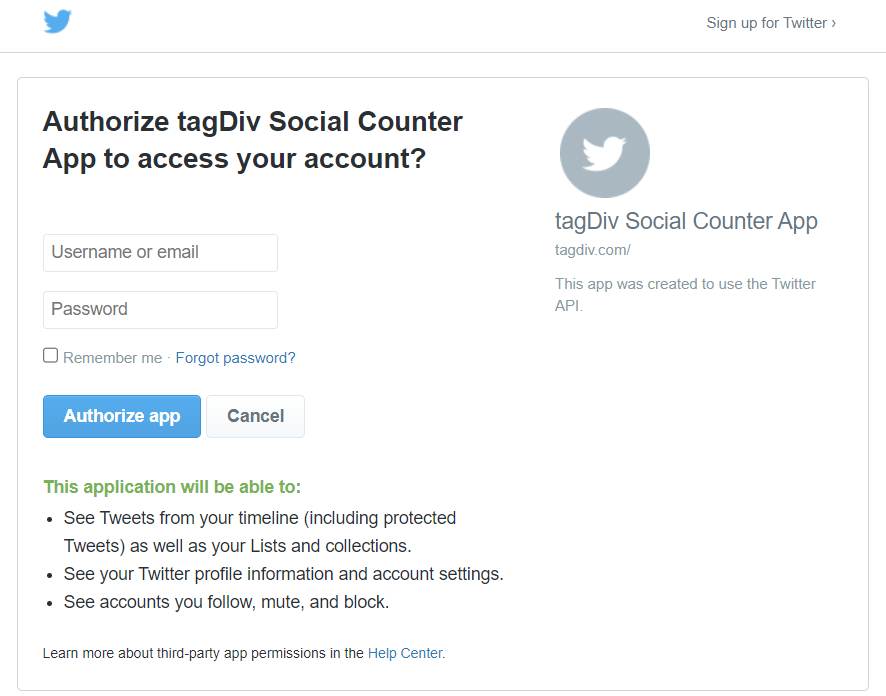Click the chevron after Sign up for Twitter
886x696 pixels.
point(833,23)
